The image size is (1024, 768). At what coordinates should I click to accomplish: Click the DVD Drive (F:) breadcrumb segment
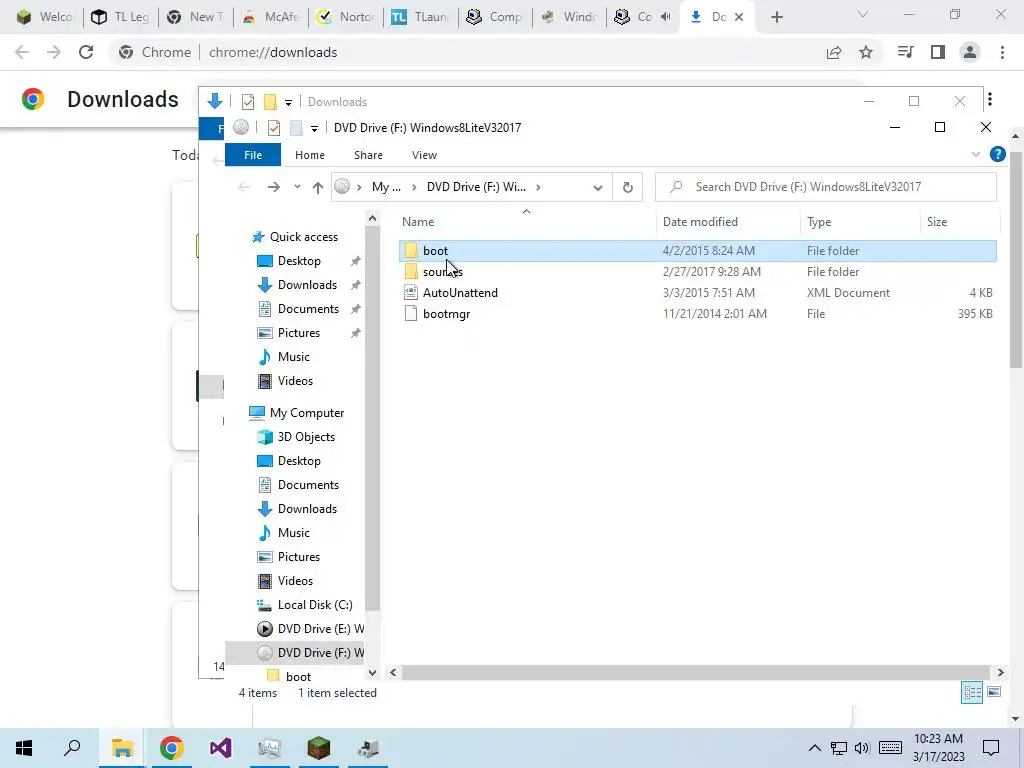476,187
